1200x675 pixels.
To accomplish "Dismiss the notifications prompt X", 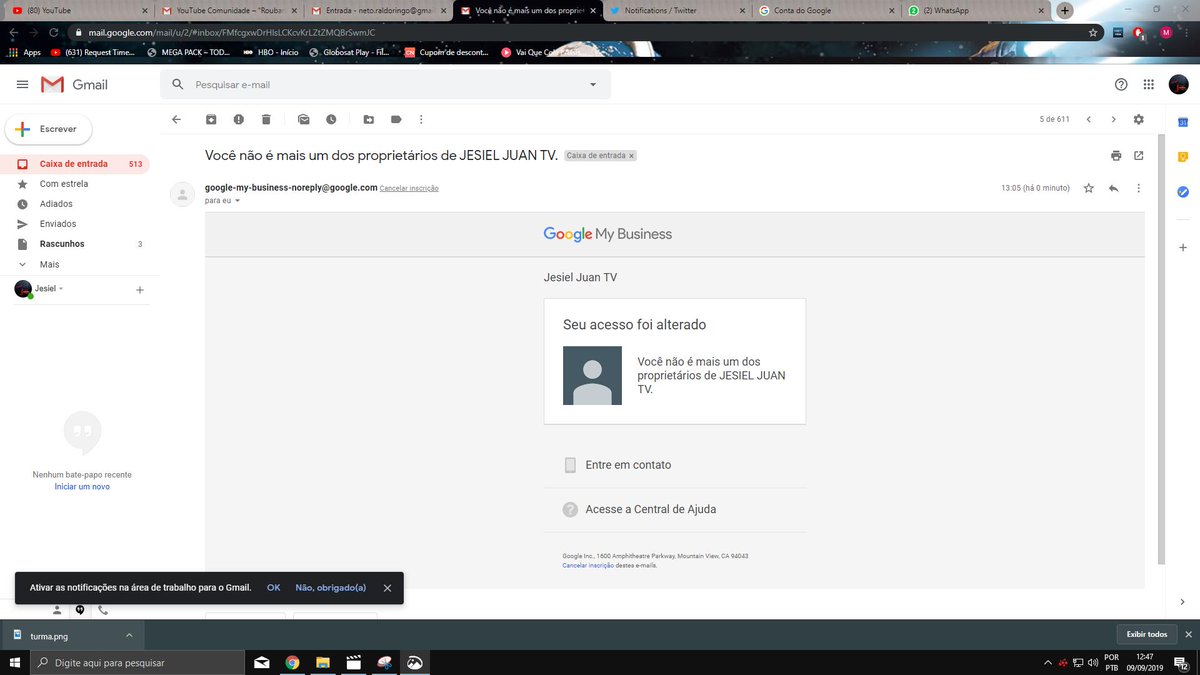I will (x=387, y=588).
